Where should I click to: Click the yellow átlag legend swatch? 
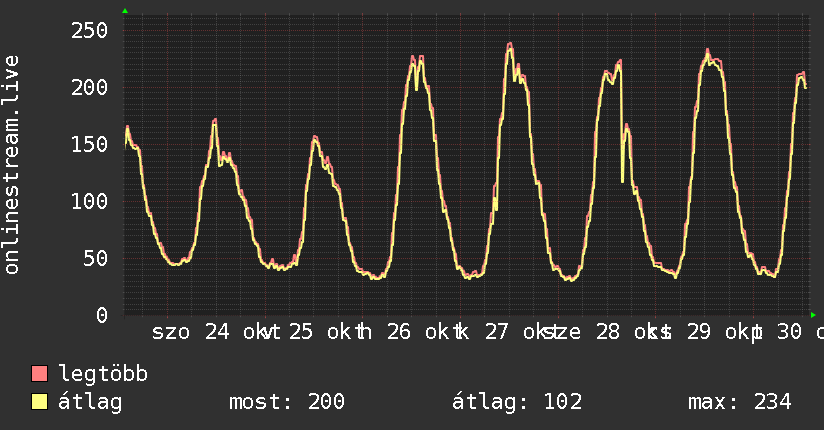[39, 402]
